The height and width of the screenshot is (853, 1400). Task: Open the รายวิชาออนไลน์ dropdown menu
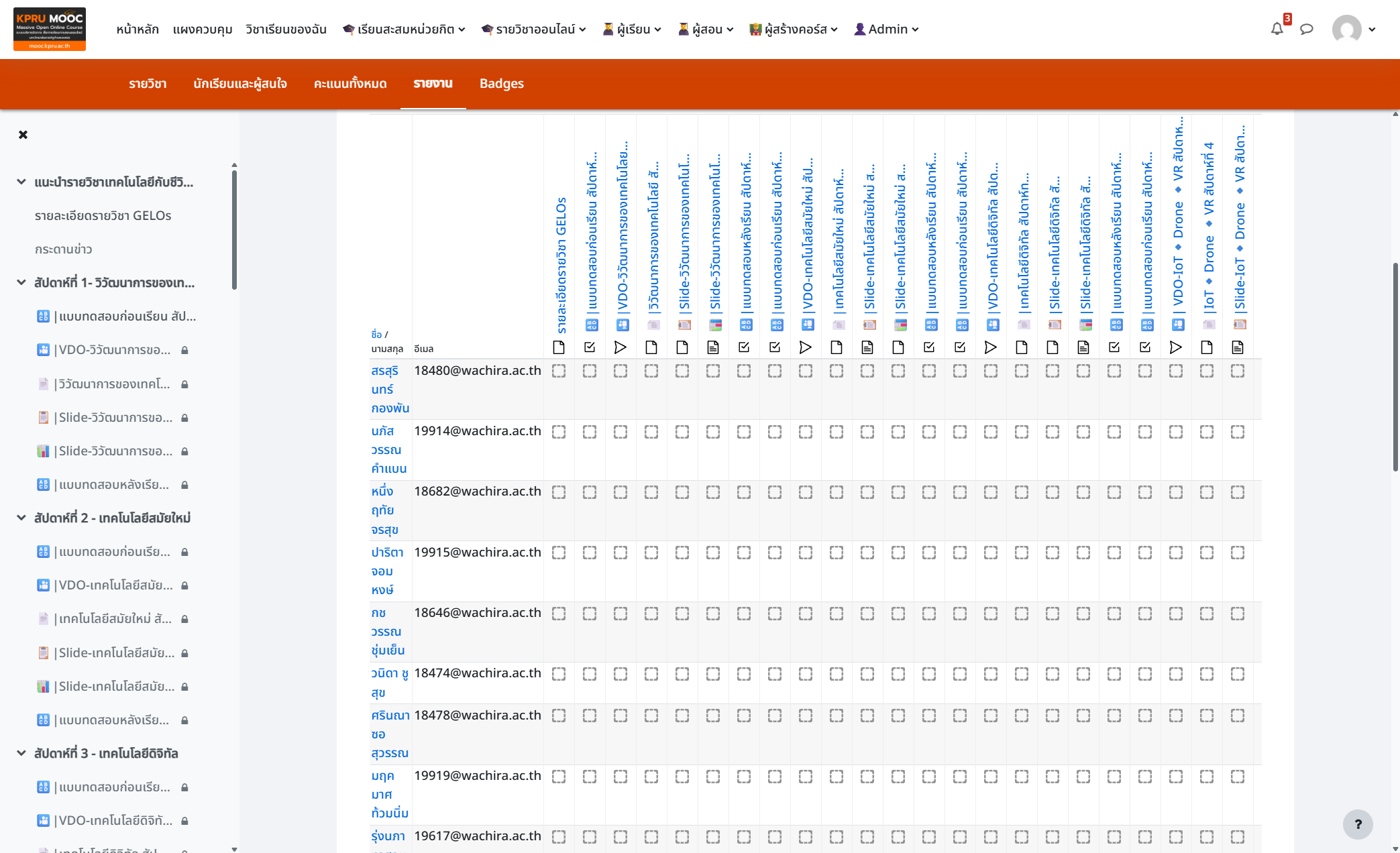pos(534,29)
